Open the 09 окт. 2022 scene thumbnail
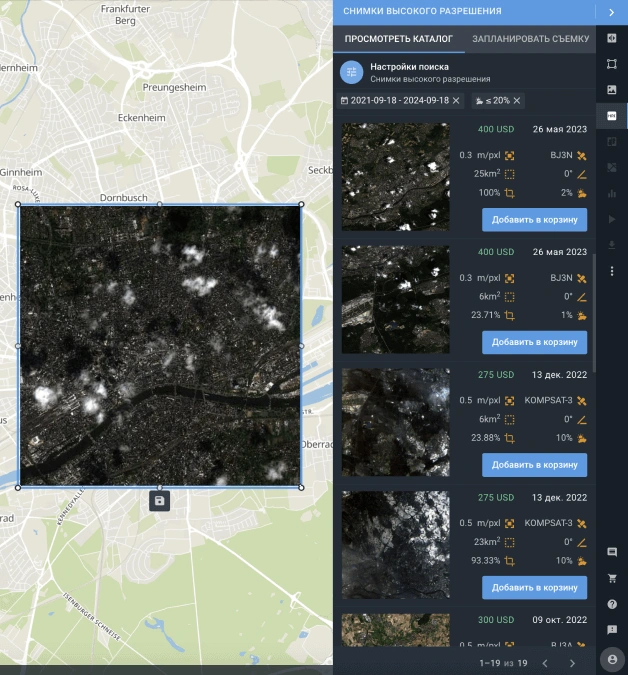628x675 pixels. point(396,630)
